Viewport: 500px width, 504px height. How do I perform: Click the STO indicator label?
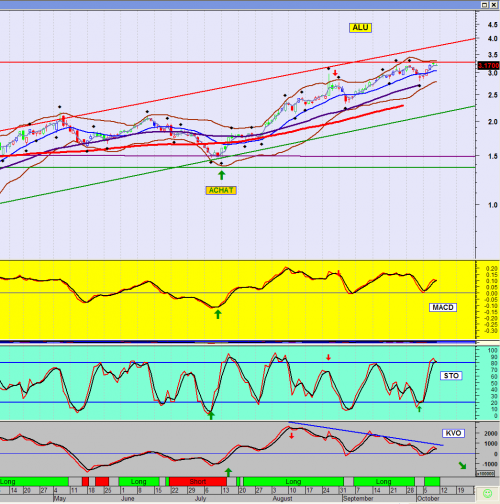point(451,376)
